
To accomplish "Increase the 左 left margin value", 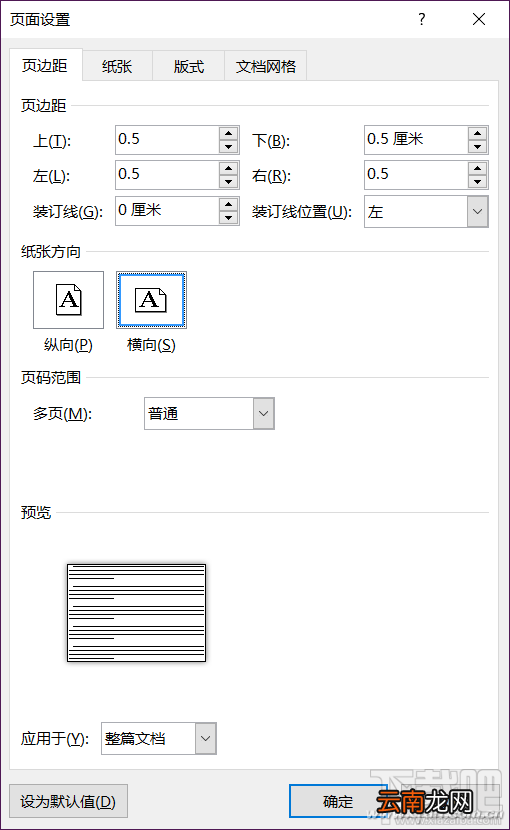I will pos(228,168).
